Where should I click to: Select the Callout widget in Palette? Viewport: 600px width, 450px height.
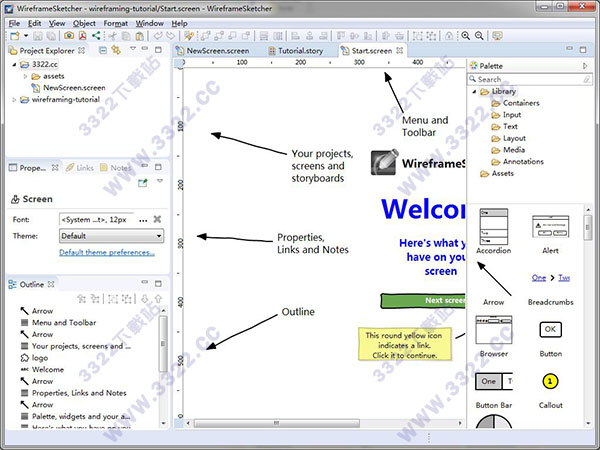(550, 391)
